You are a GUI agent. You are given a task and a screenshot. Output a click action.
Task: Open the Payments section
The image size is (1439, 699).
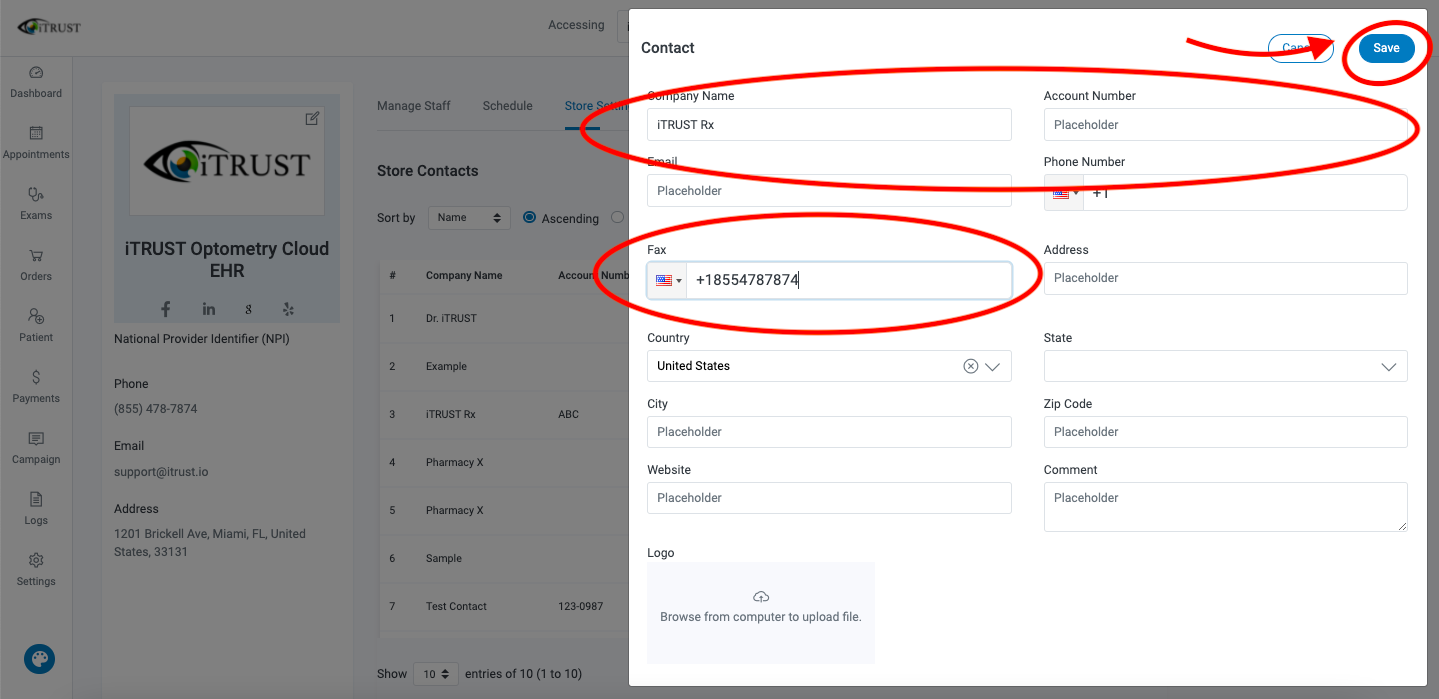[x=36, y=387]
